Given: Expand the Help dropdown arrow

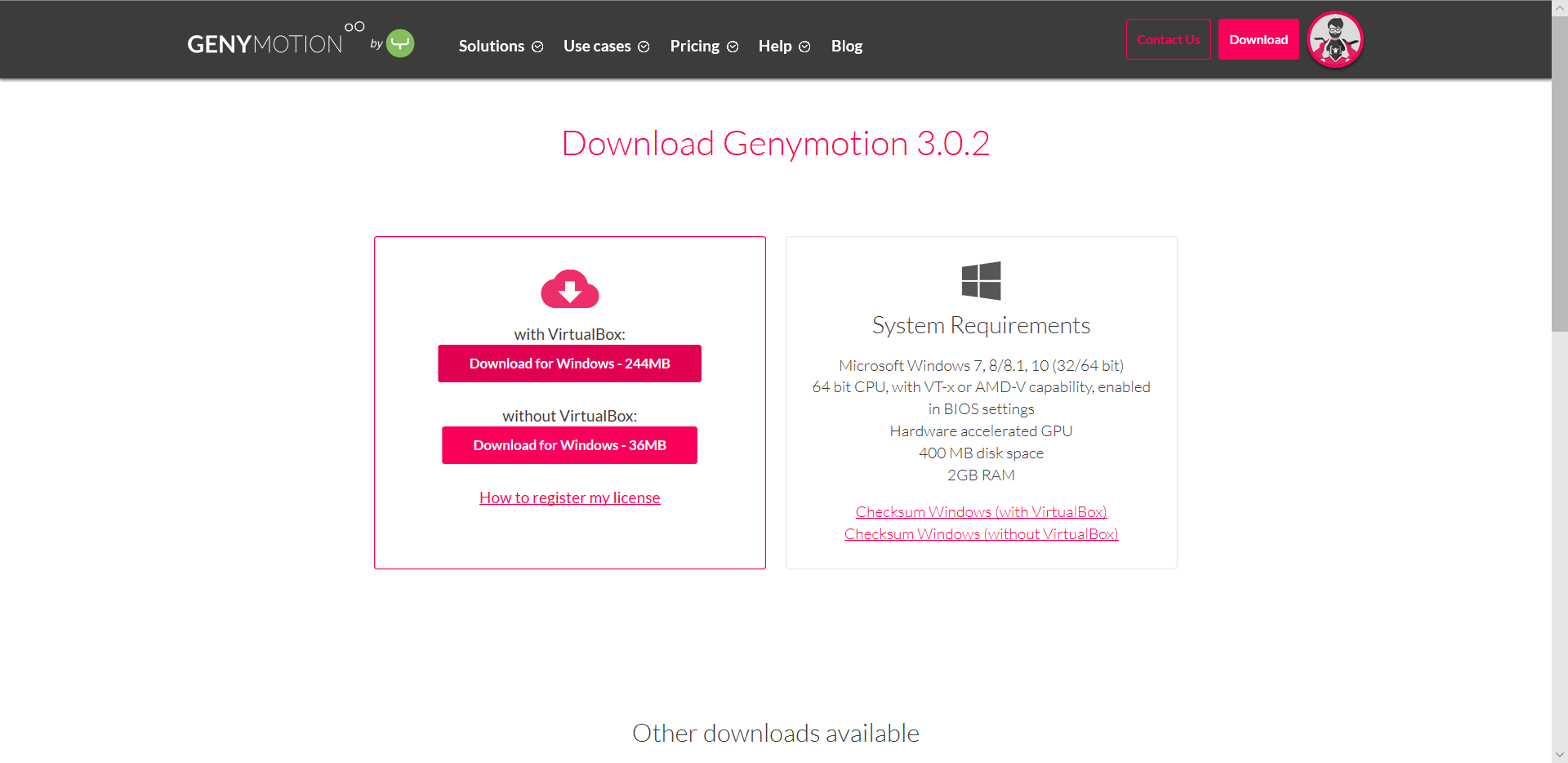Looking at the screenshot, I should 804,47.
